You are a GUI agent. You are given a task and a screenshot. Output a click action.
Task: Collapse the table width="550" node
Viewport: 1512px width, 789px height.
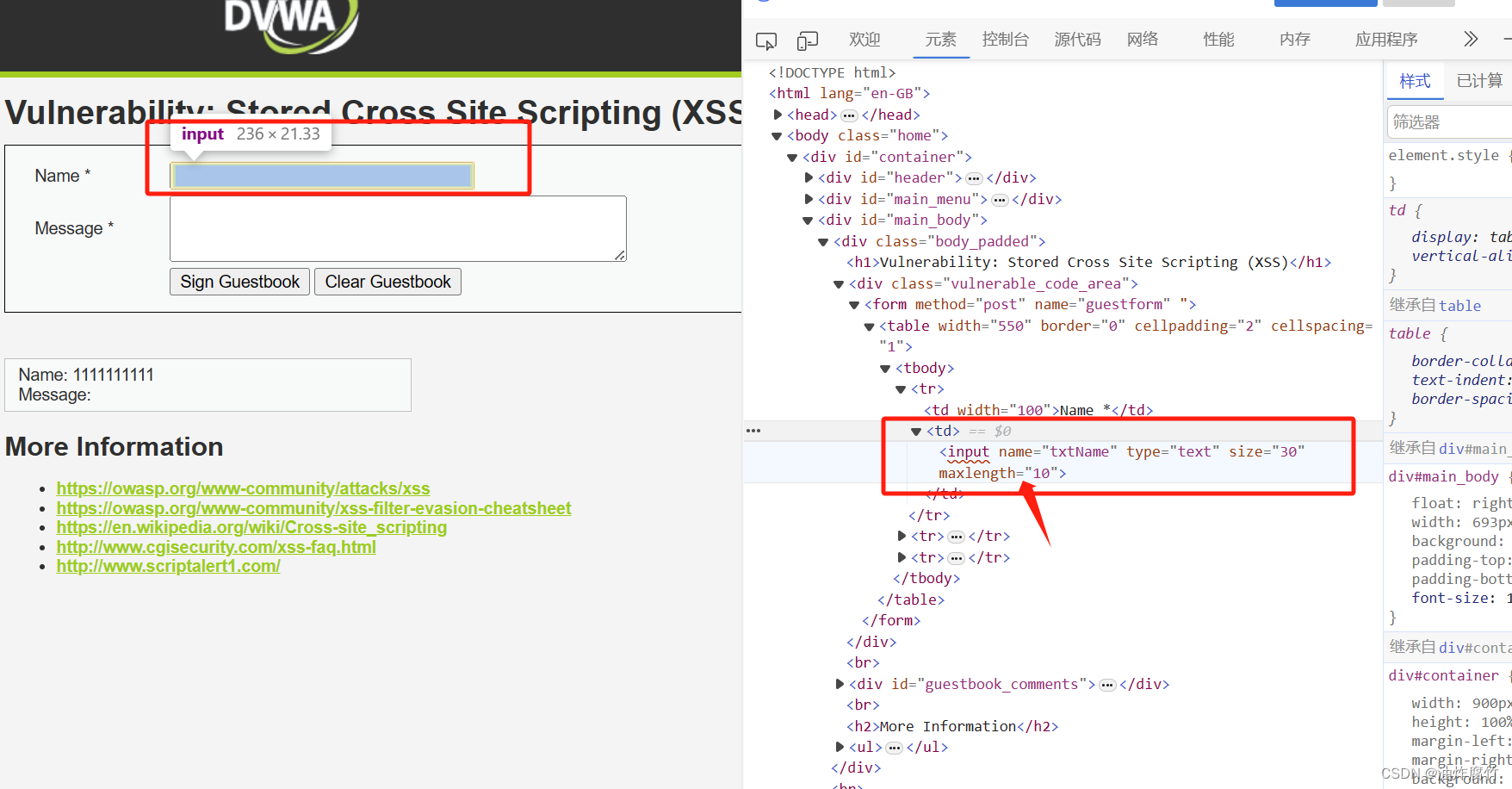tap(870, 326)
